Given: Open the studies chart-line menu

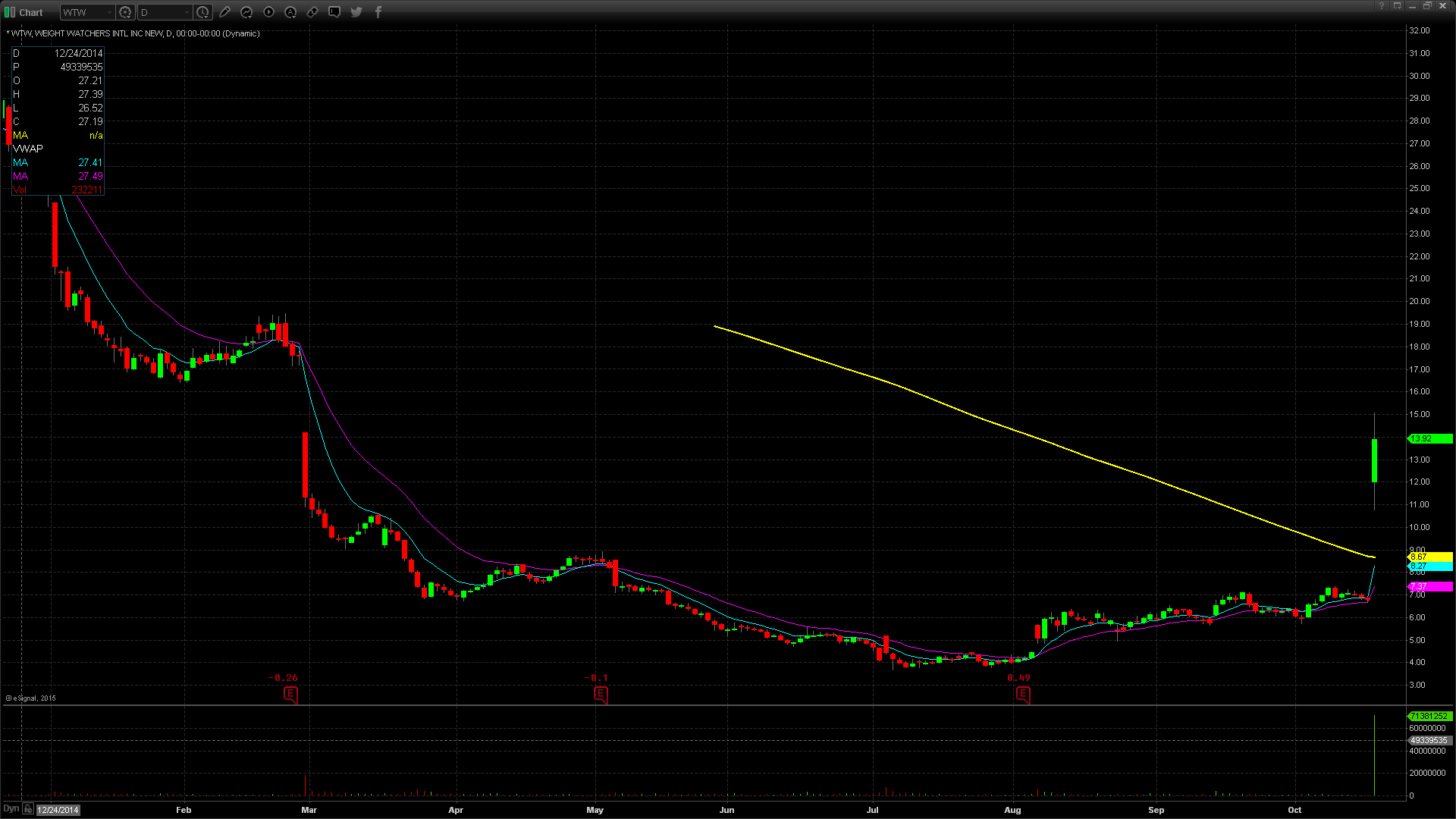Looking at the screenshot, I should 246,12.
